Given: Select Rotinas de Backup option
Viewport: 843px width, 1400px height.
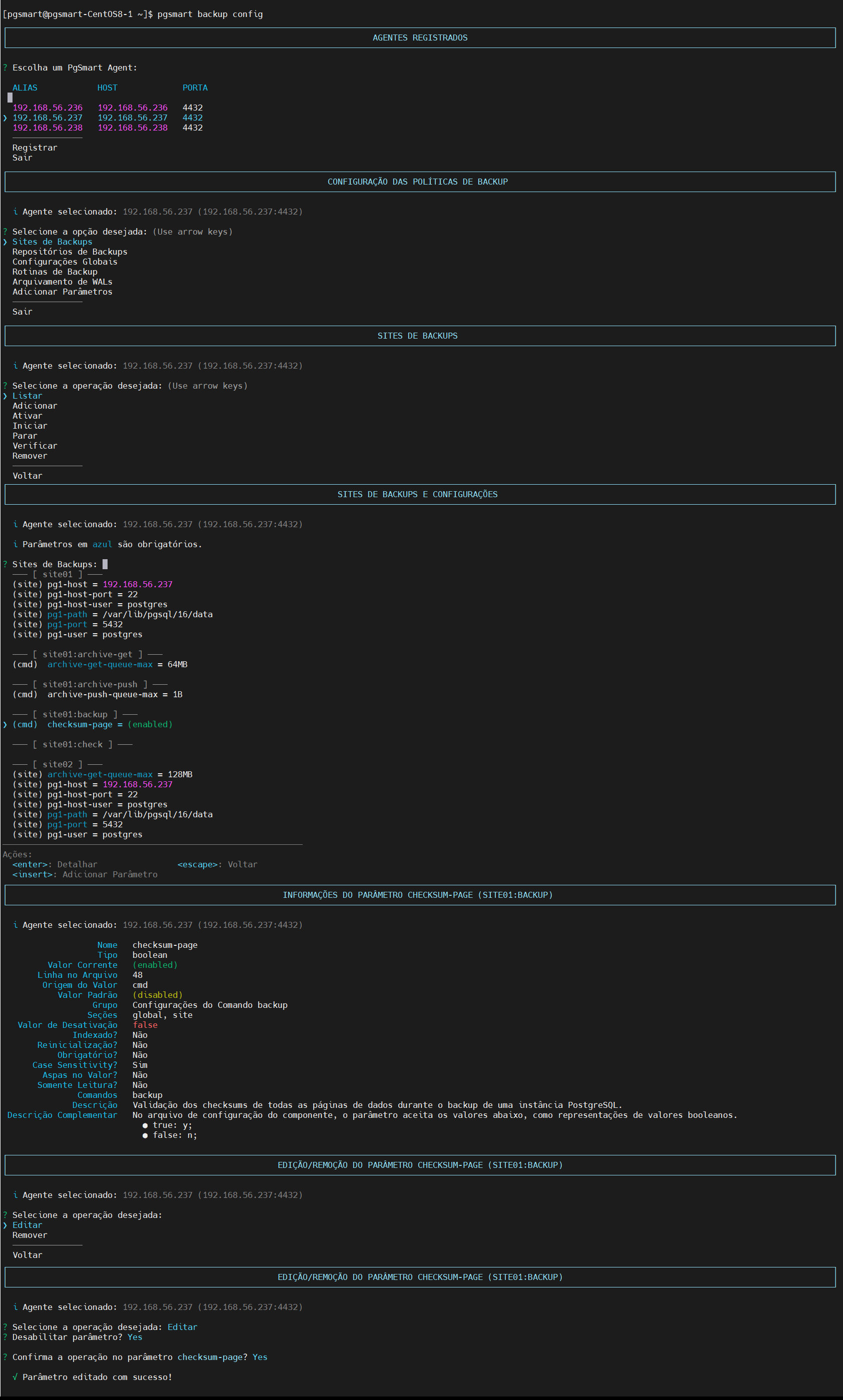Looking at the screenshot, I should coord(55,272).
